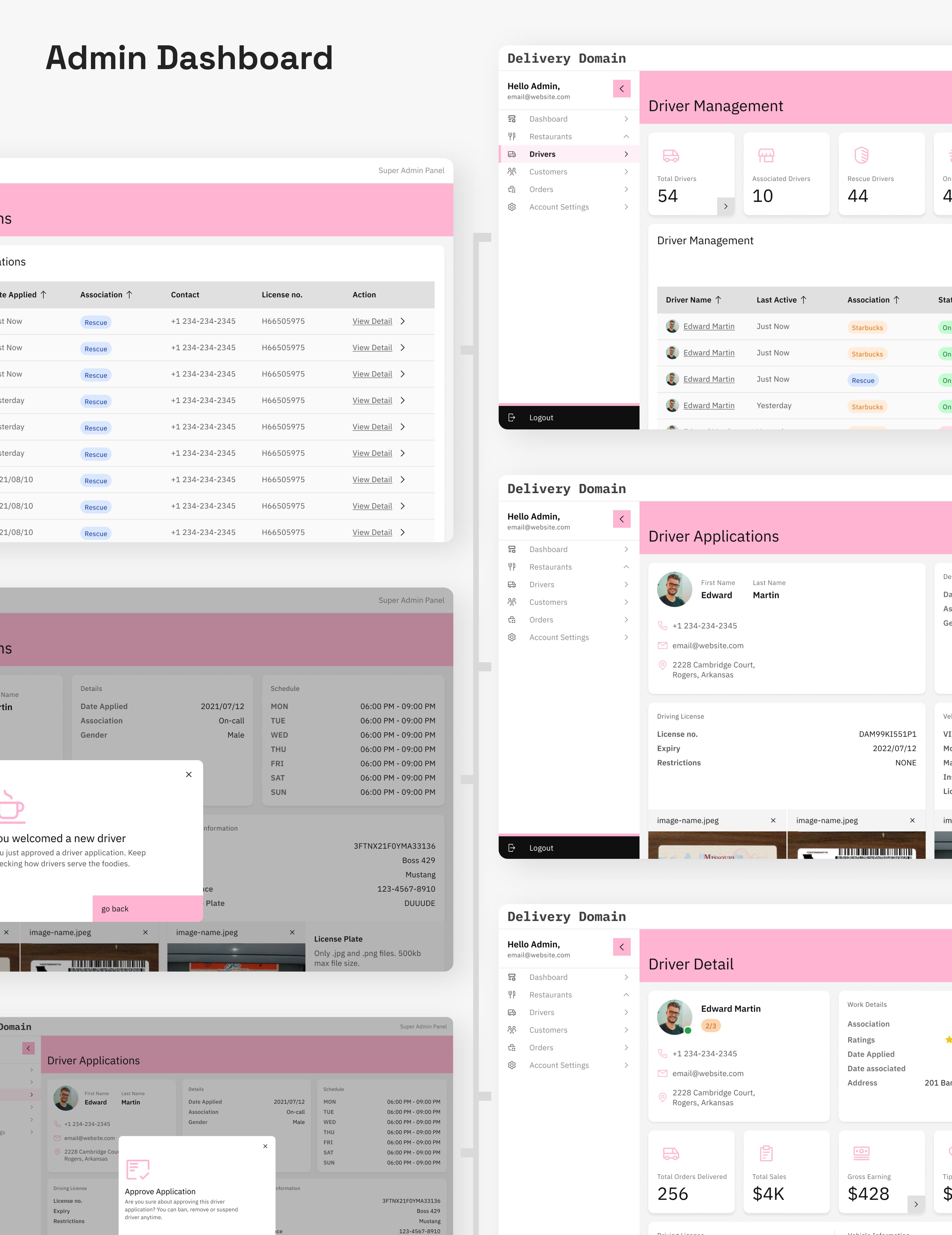The width and height of the screenshot is (952, 1235).
Task: Click the cash icon on Gross Earning card
Action: click(x=861, y=1153)
